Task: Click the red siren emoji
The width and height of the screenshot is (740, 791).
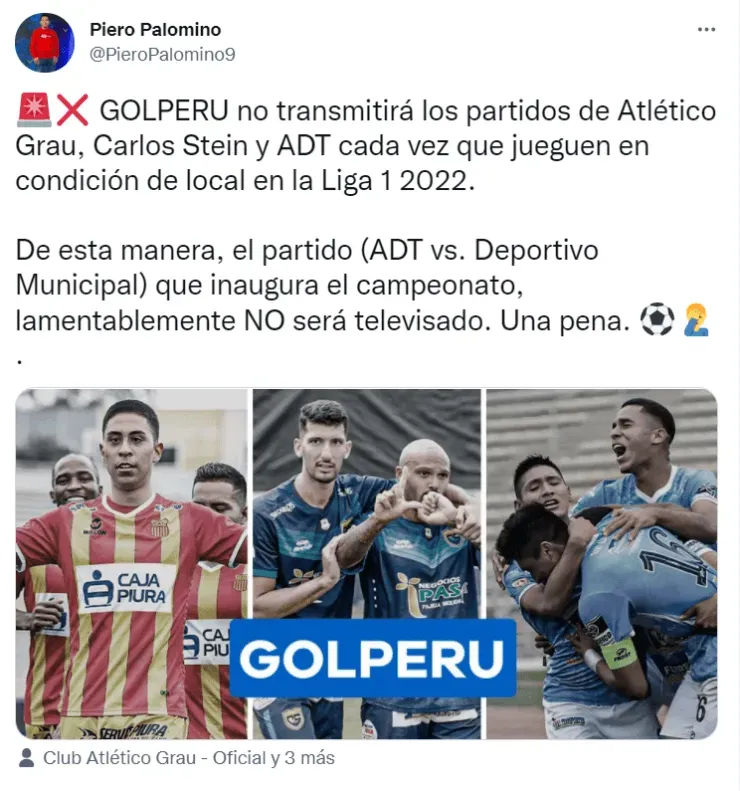Action: 34,110
